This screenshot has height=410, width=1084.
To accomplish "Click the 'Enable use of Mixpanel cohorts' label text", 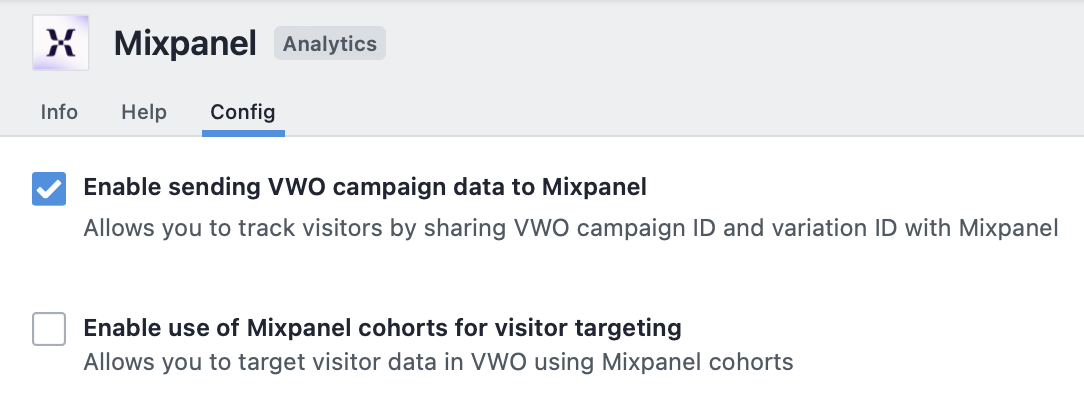I will (x=382, y=327).
